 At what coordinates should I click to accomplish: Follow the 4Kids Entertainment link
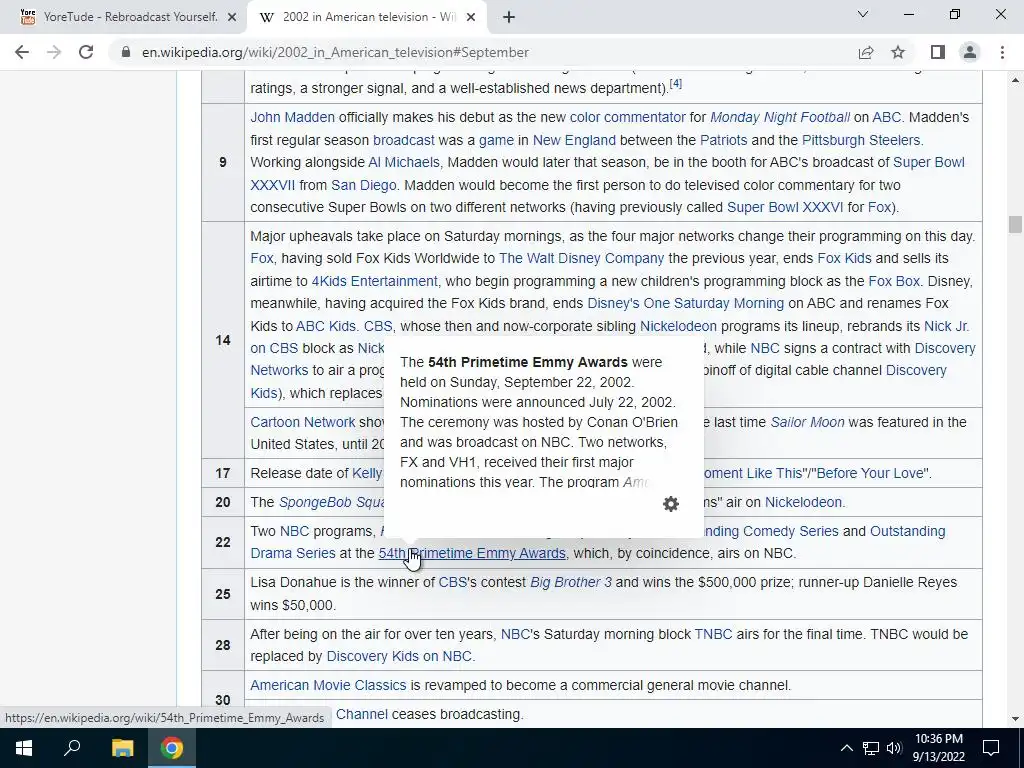coord(374,281)
